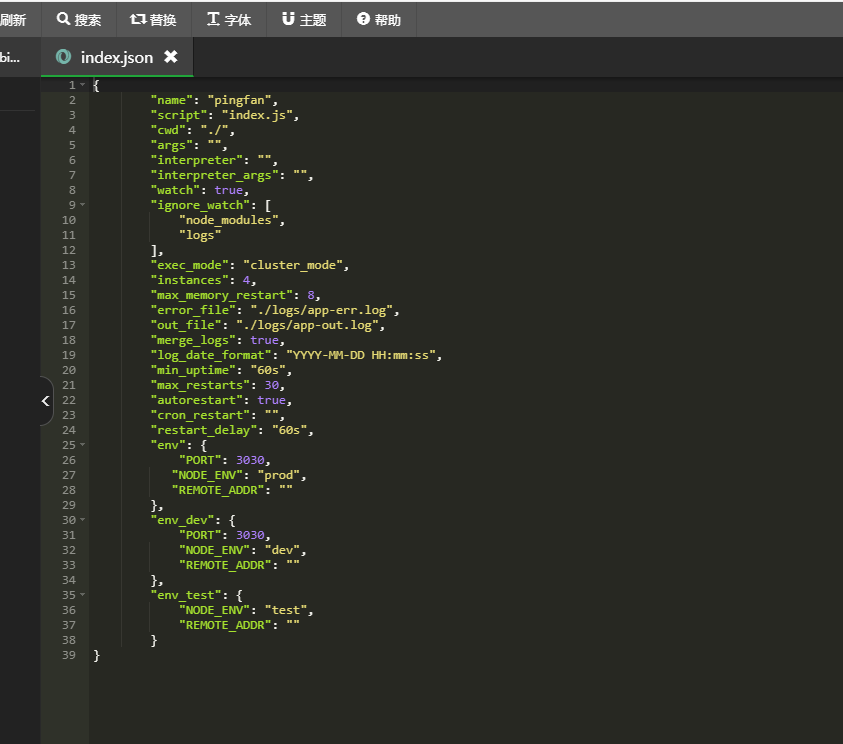Click the "cwd" key on line 4

pos(168,131)
